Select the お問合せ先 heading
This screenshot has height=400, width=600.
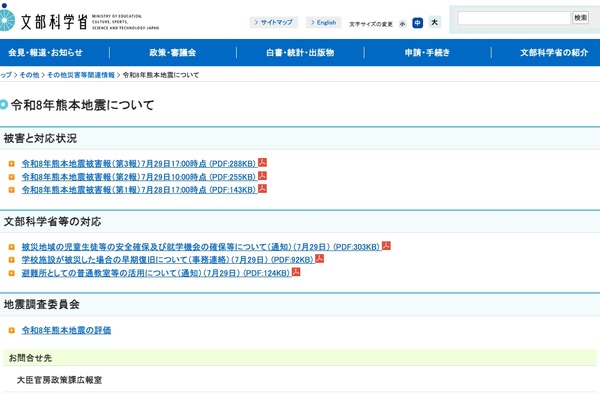pyautogui.click(x=30, y=358)
